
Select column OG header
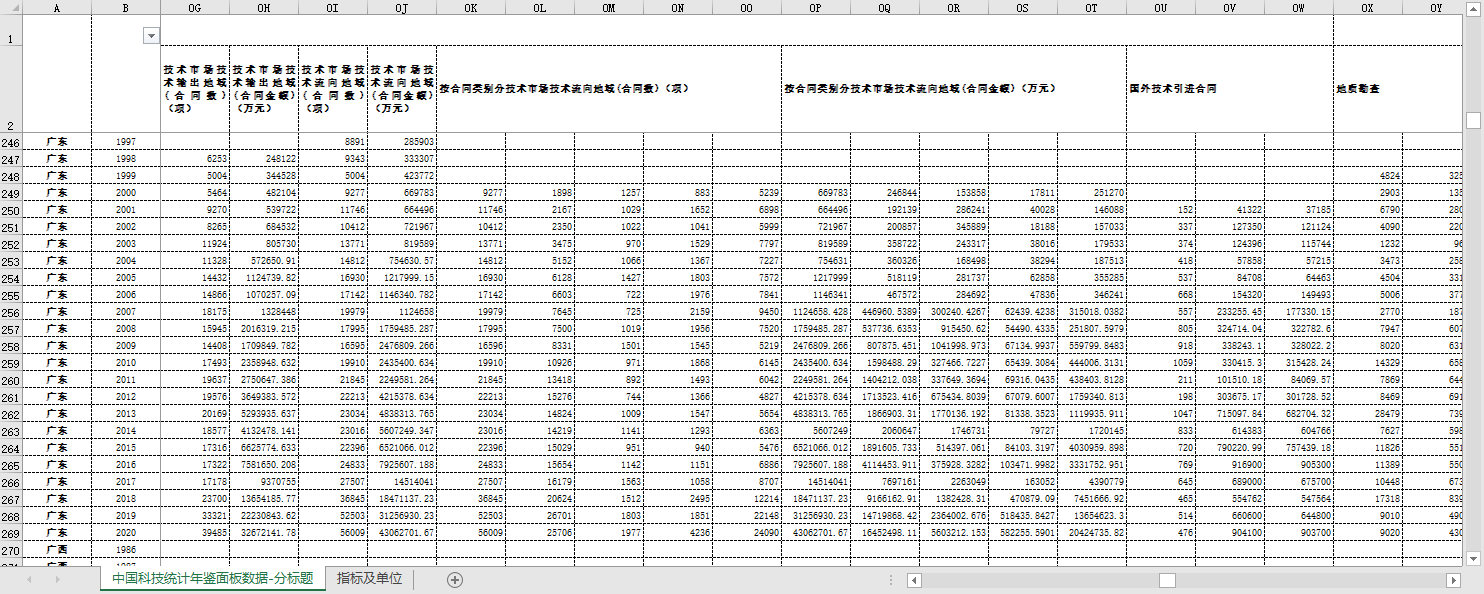(x=194, y=7)
